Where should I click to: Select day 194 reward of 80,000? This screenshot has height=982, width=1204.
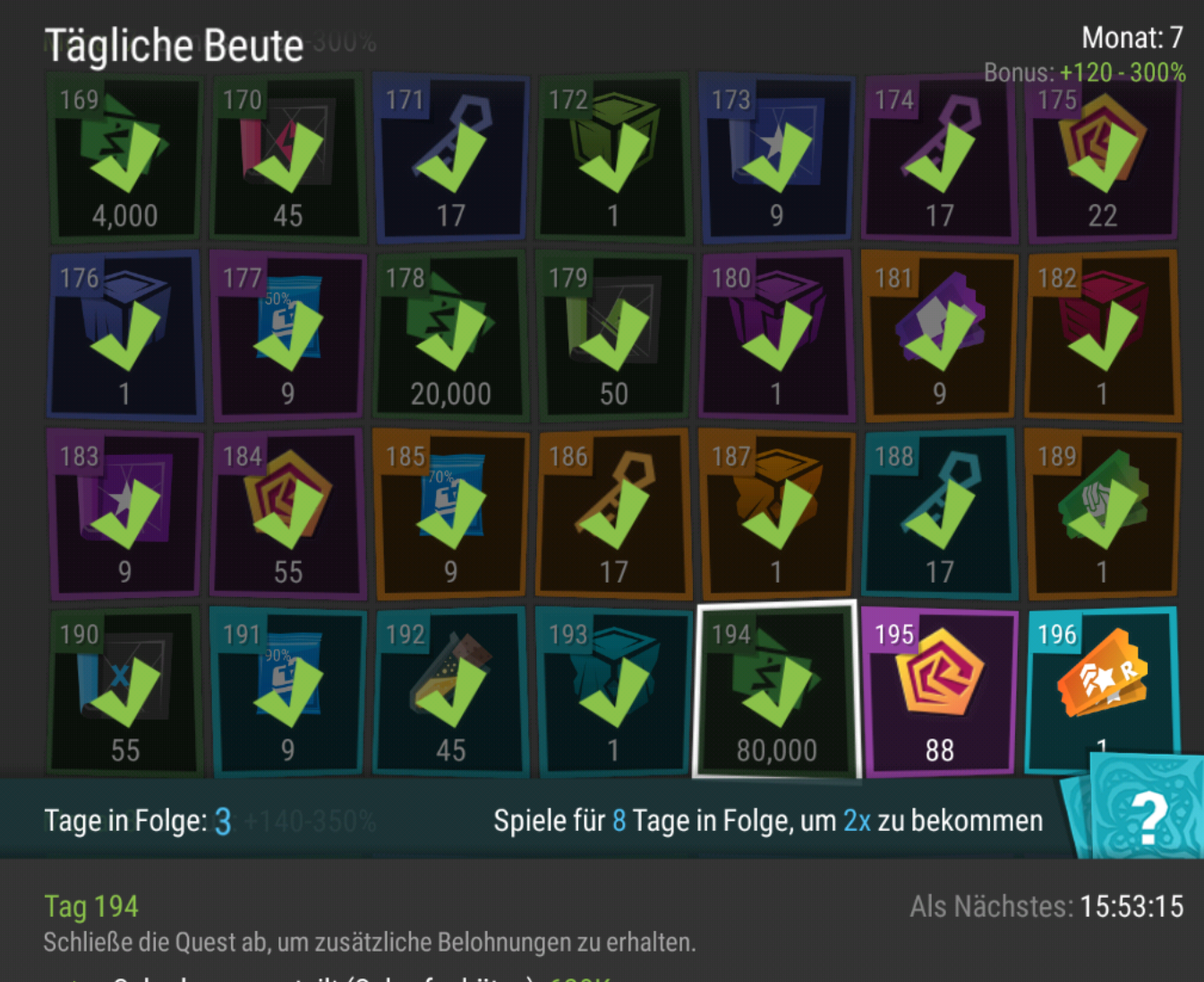[776, 691]
